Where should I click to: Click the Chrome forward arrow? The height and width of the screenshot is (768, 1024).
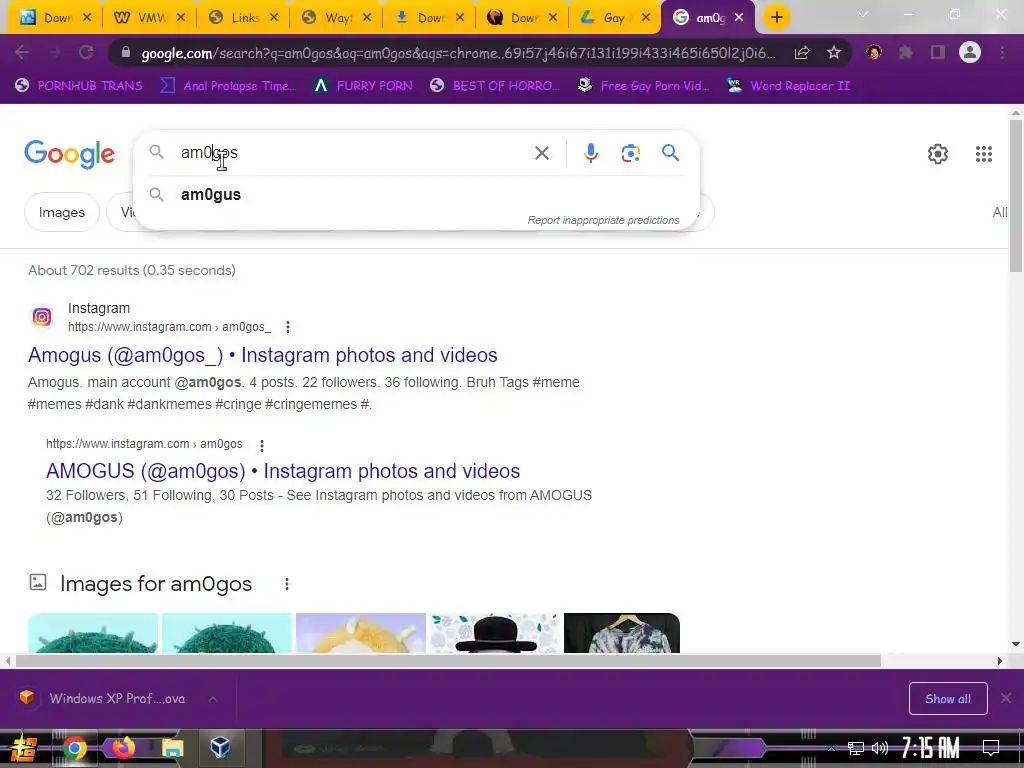coord(54,52)
